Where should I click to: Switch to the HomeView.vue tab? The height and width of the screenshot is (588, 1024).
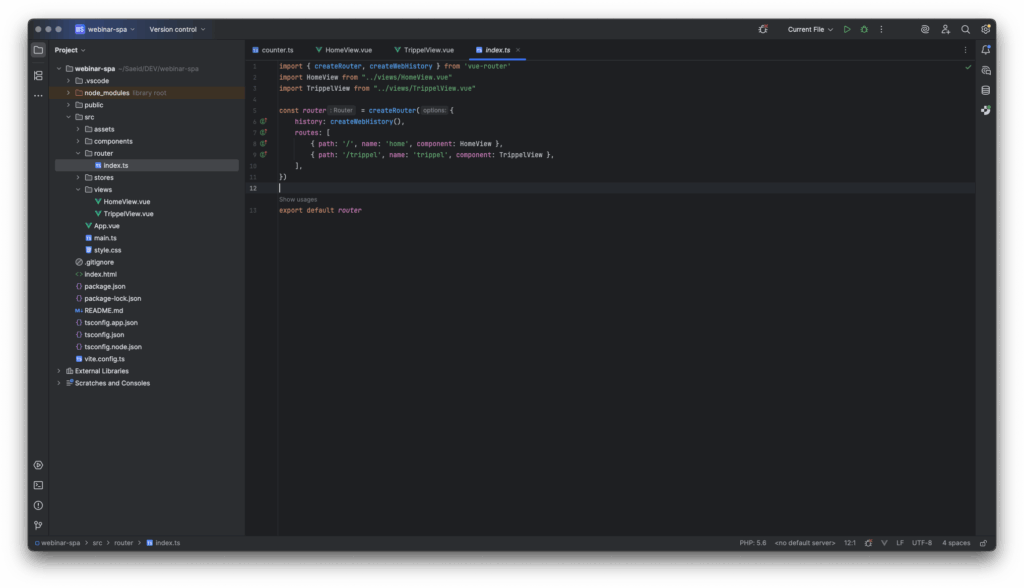click(x=343, y=50)
